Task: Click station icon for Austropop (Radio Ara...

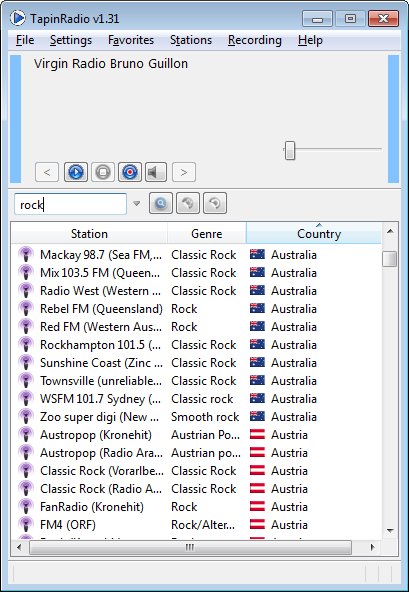Action: point(26,453)
